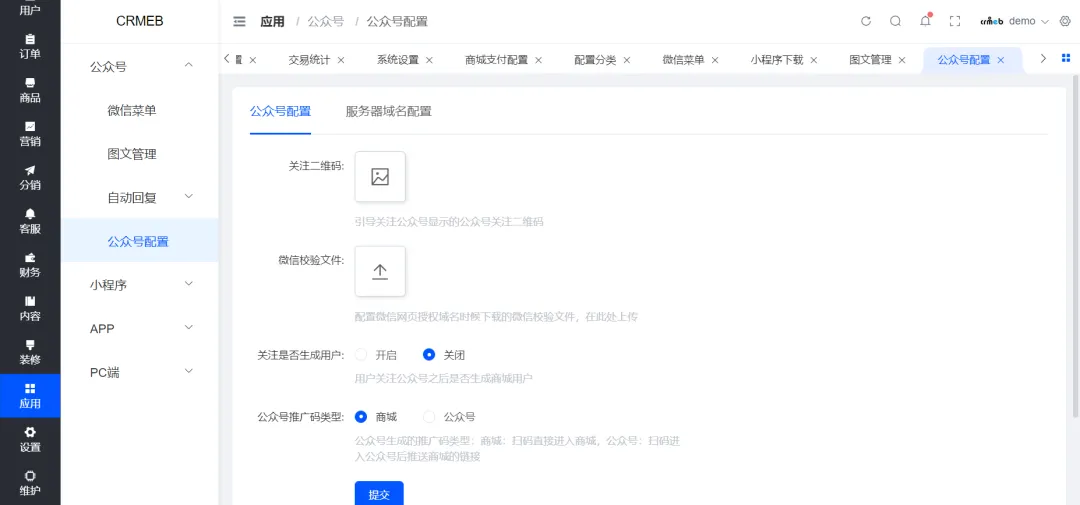Choose 公众号 as 推广码类型
This screenshot has height=505, width=1080.
[430, 417]
